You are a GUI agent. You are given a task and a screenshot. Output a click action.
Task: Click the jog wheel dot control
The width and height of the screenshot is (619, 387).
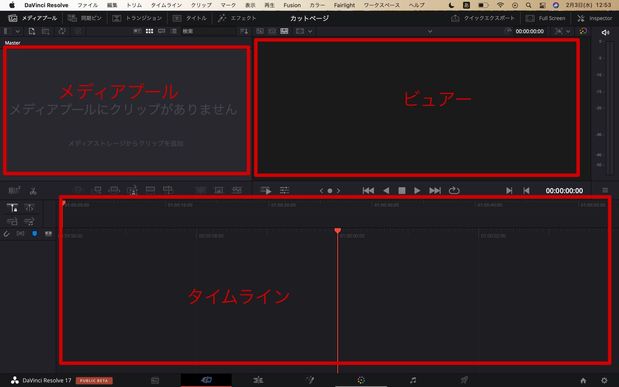pyautogui.click(x=330, y=191)
